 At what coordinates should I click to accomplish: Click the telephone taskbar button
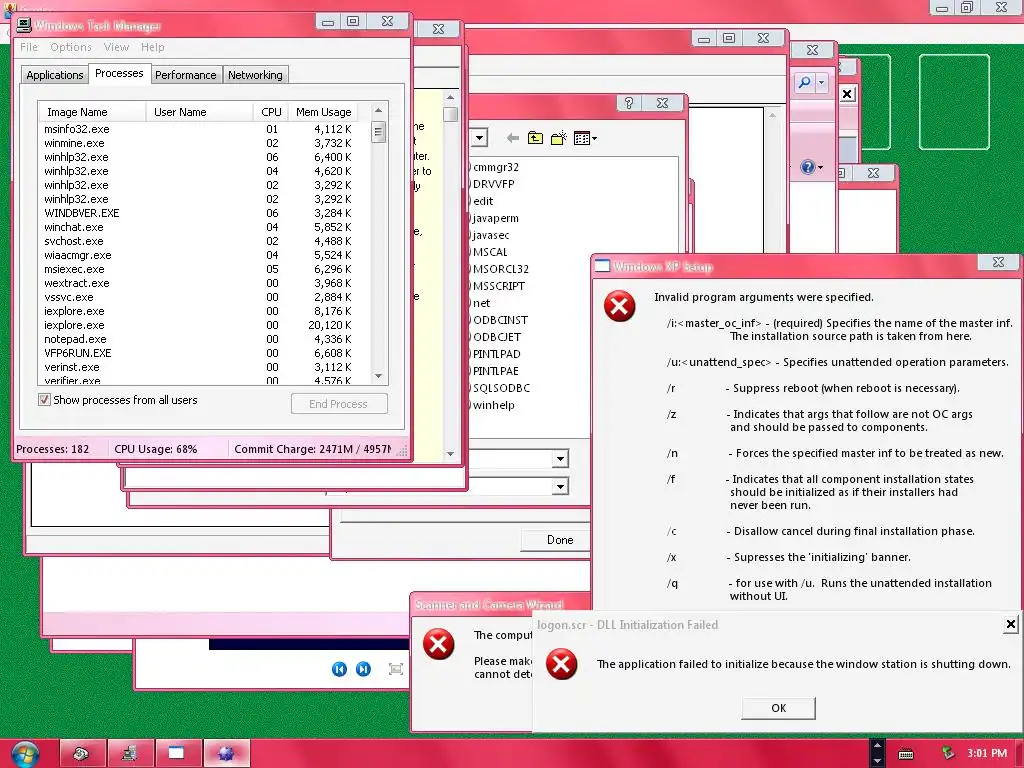coord(82,753)
